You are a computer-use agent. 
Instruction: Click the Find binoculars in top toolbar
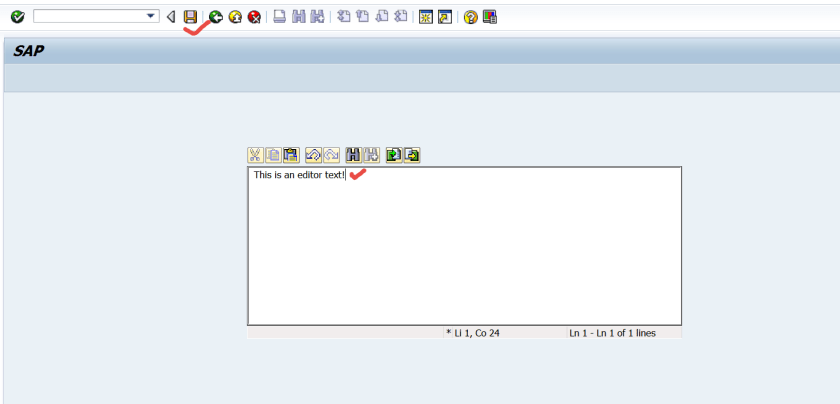(299, 17)
